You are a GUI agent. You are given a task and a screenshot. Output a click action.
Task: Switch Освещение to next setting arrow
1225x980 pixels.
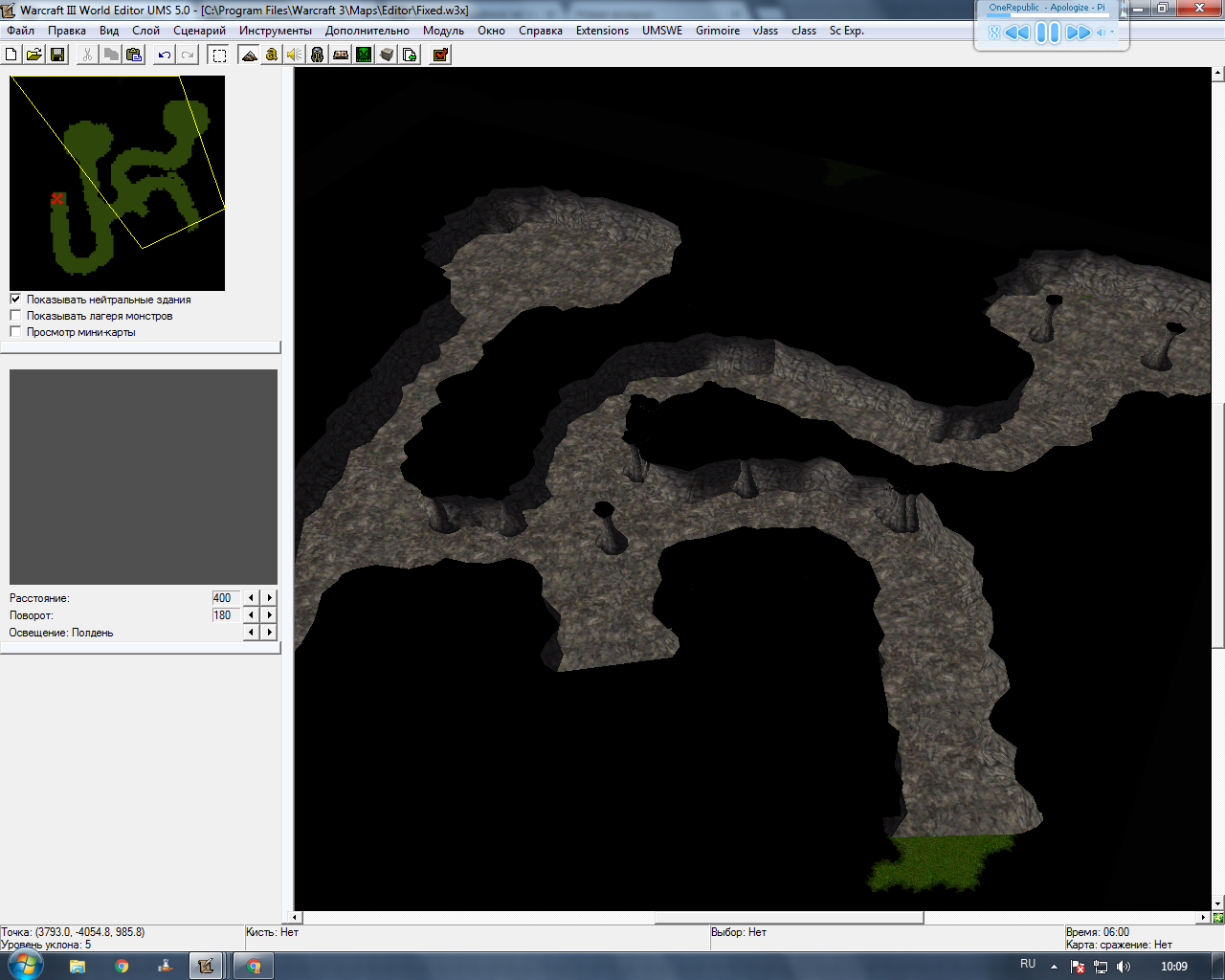point(270,632)
